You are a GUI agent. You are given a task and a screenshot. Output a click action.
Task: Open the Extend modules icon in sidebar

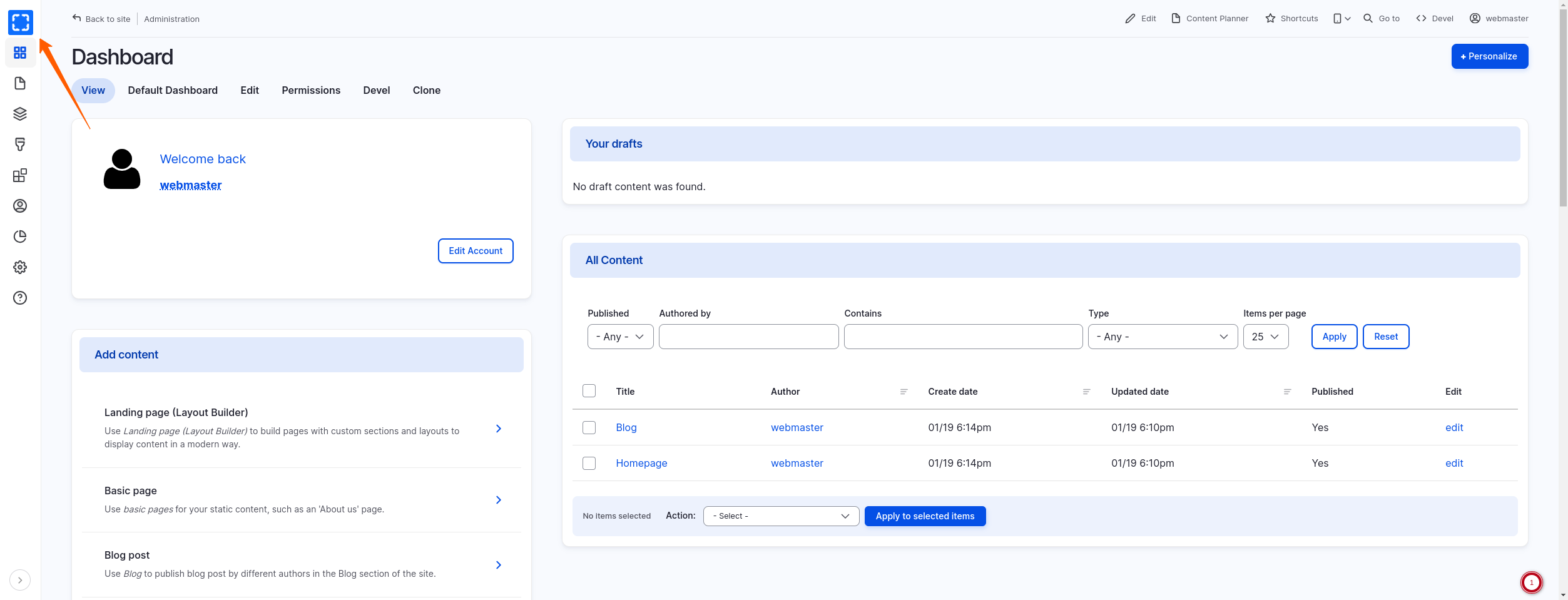pyautogui.click(x=20, y=175)
